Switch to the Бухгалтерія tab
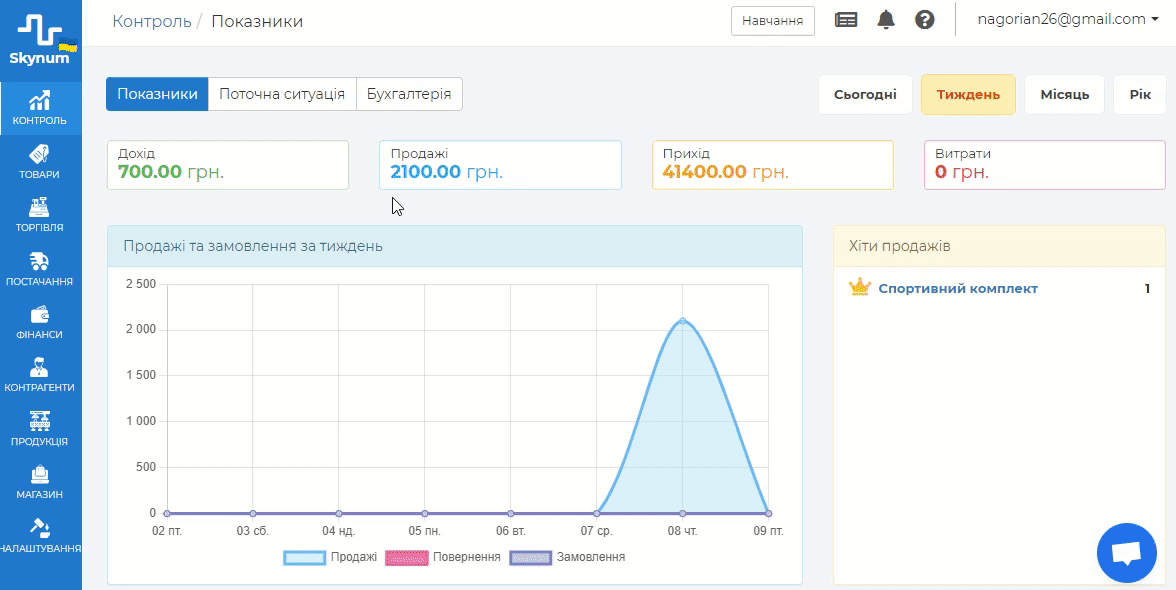 tap(409, 94)
